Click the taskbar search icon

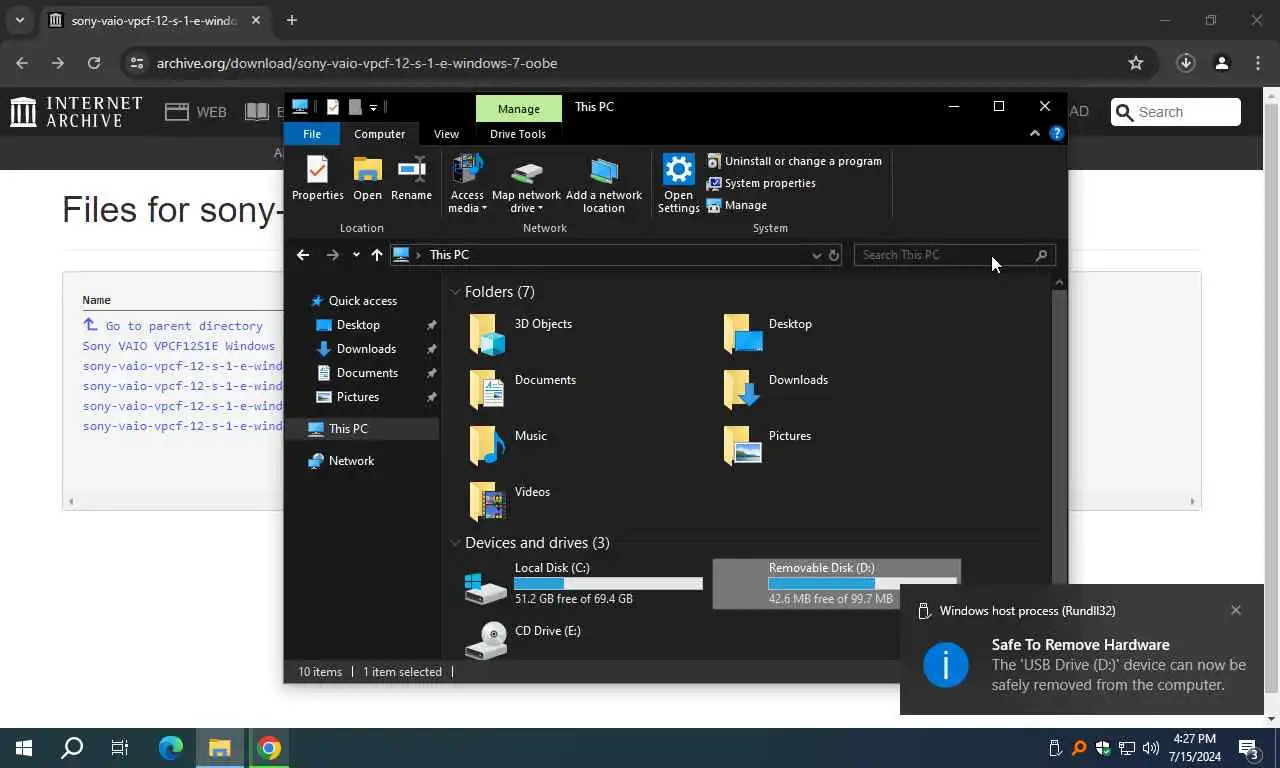coord(72,748)
